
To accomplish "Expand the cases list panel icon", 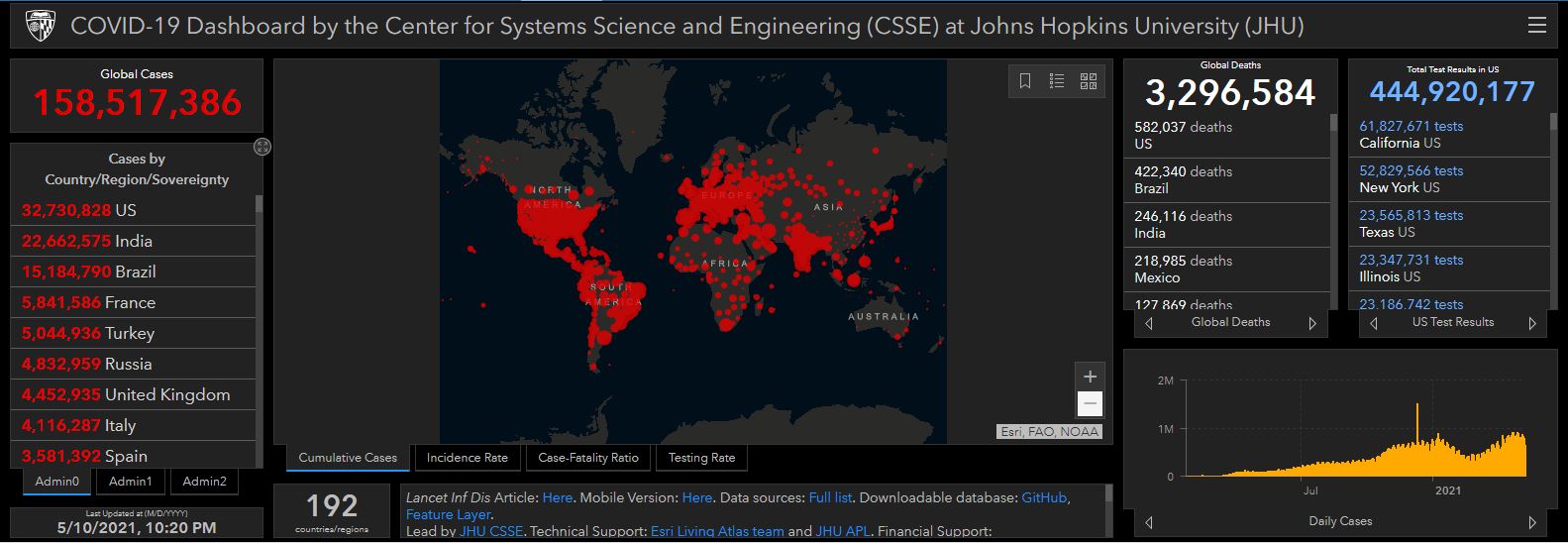I will click(262, 147).
